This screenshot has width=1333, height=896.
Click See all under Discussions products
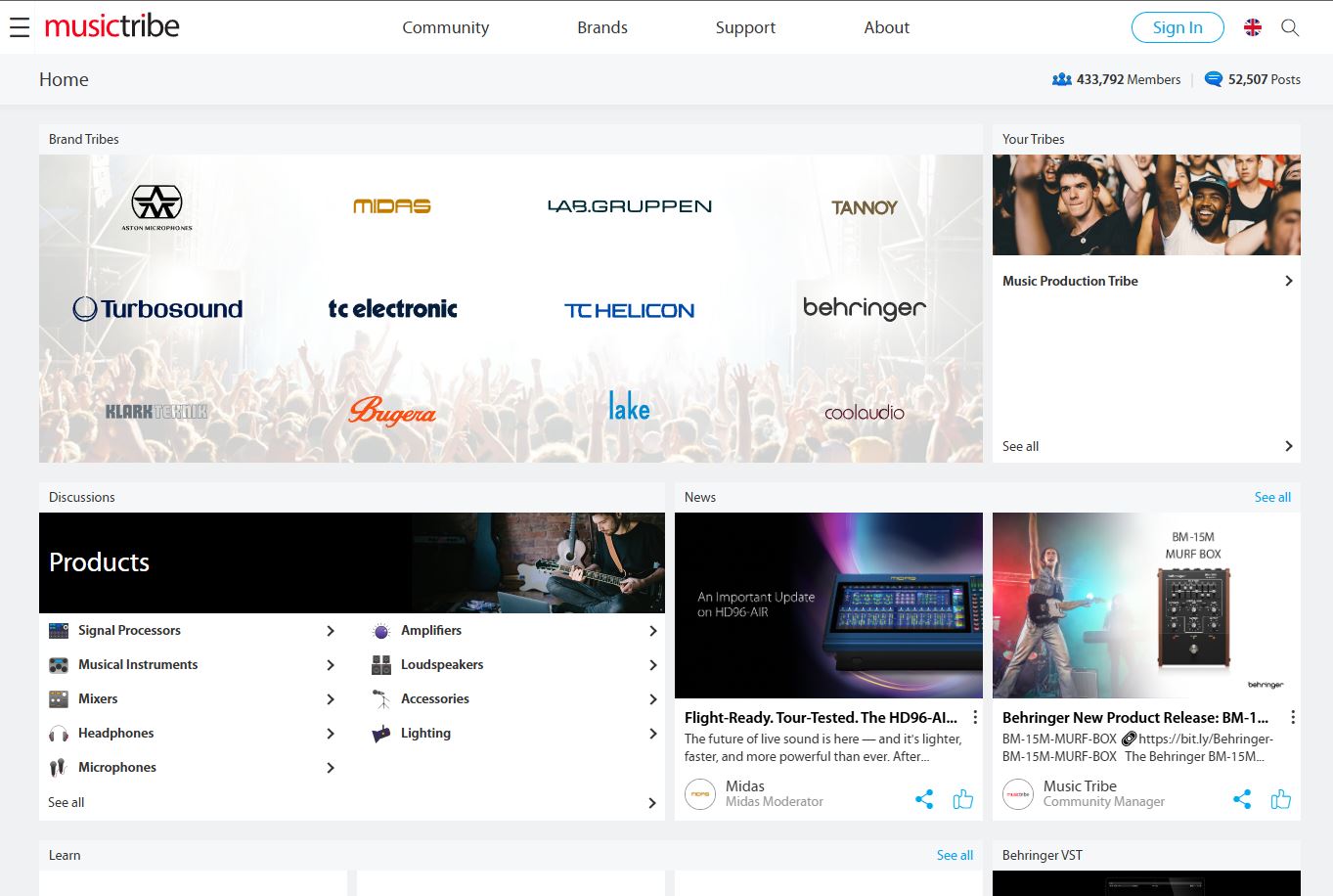point(67,802)
